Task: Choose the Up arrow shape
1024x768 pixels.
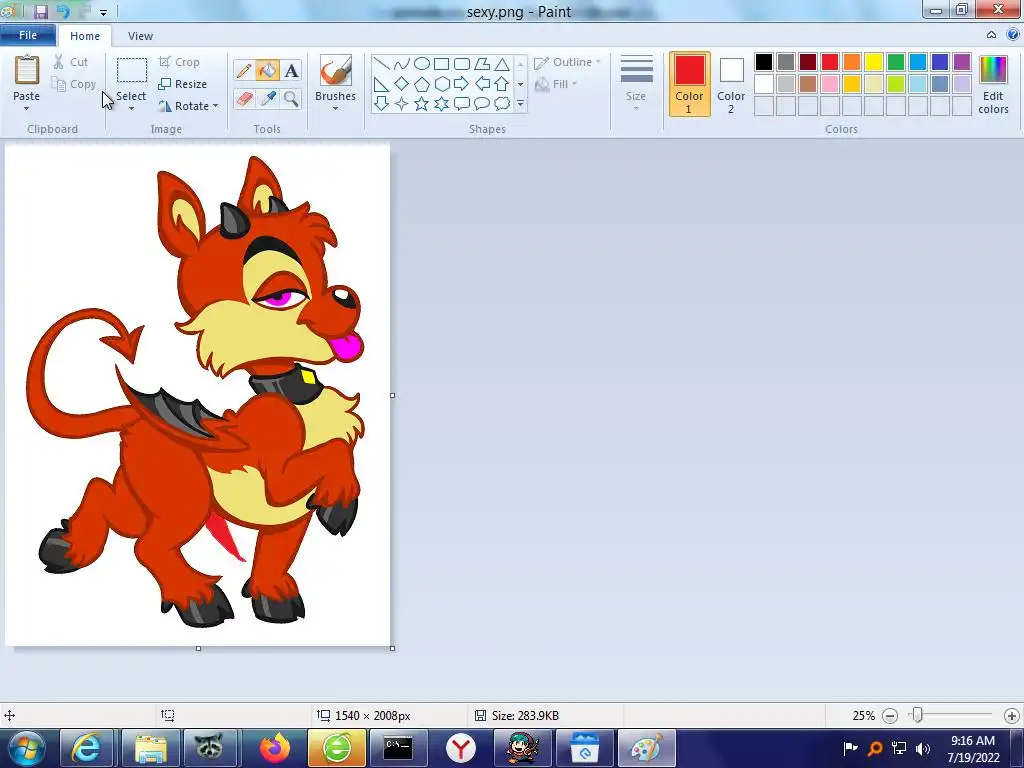Action: pos(502,84)
